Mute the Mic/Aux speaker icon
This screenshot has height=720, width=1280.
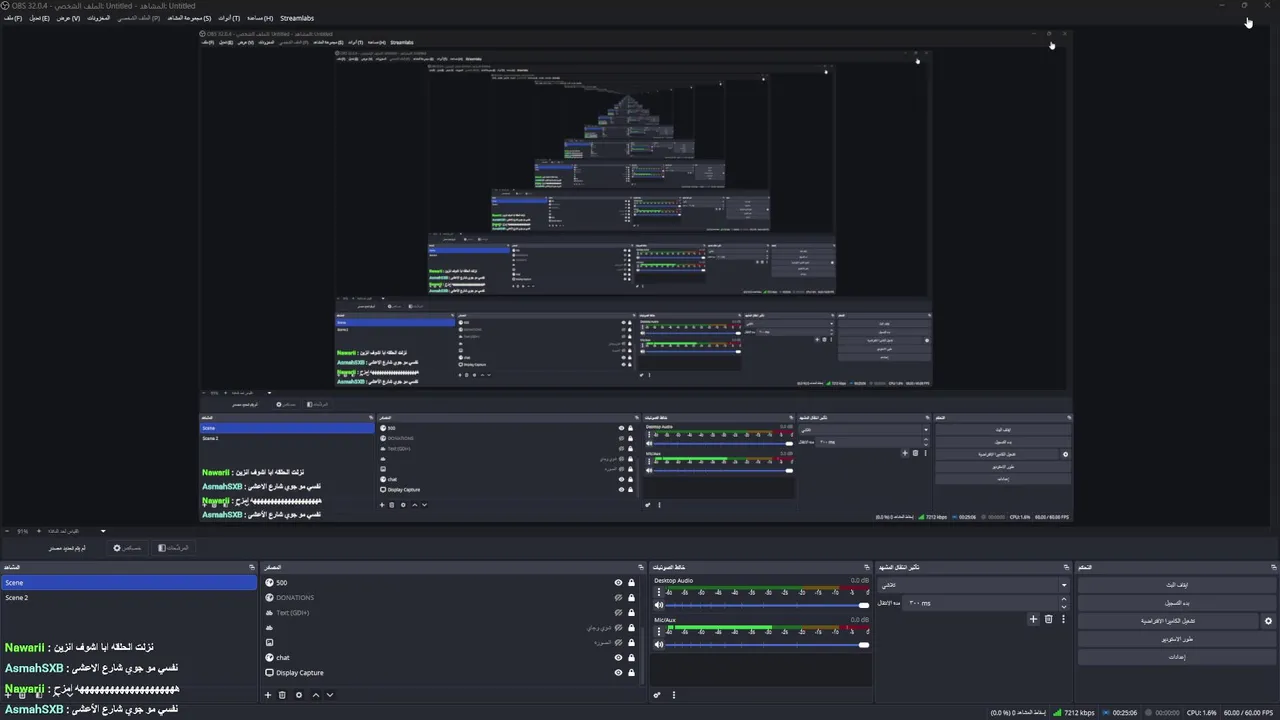tap(659, 644)
